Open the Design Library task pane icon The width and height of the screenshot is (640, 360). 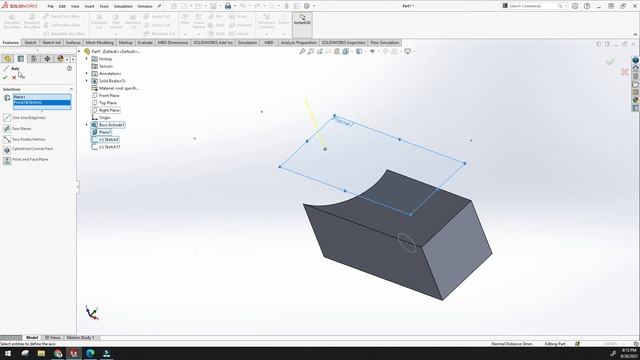click(636, 76)
